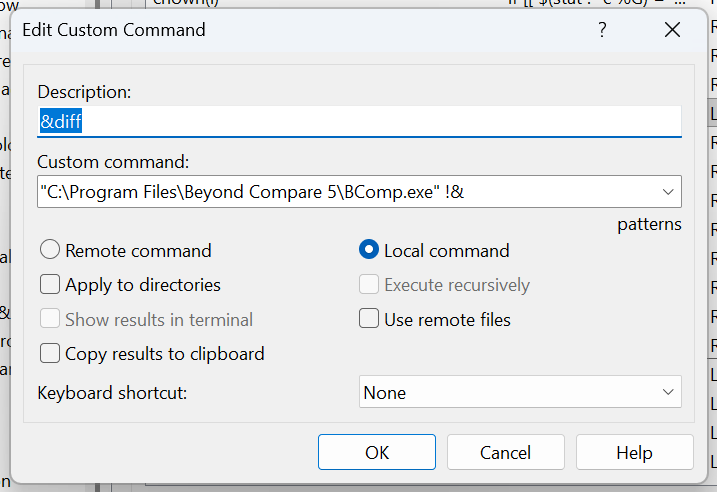
Task: Click the Cancel button
Action: pos(505,453)
